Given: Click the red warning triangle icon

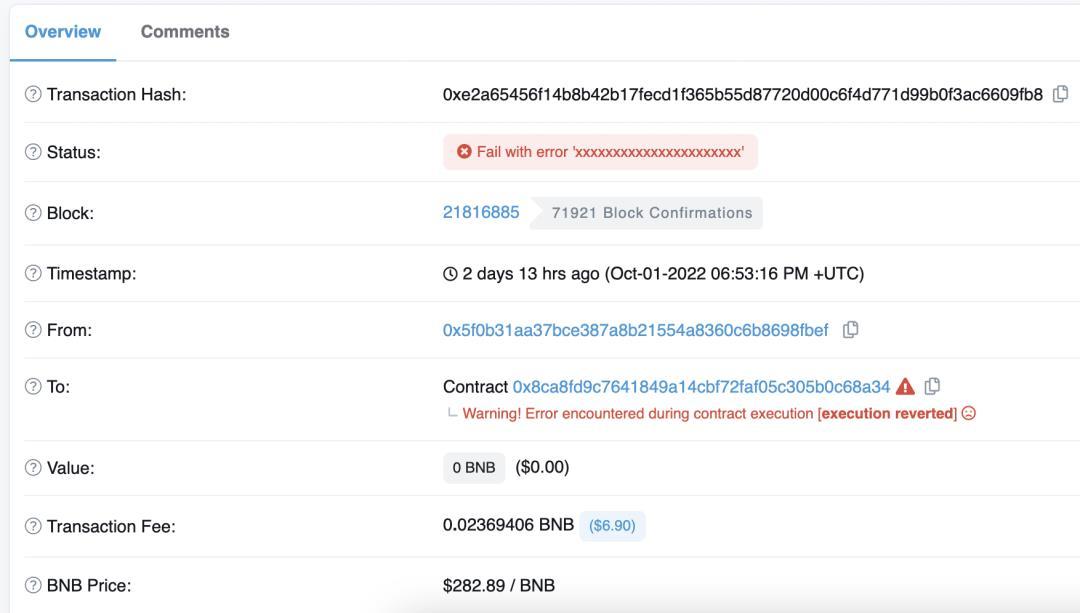Looking at the screenshot, I should point(906,386).
